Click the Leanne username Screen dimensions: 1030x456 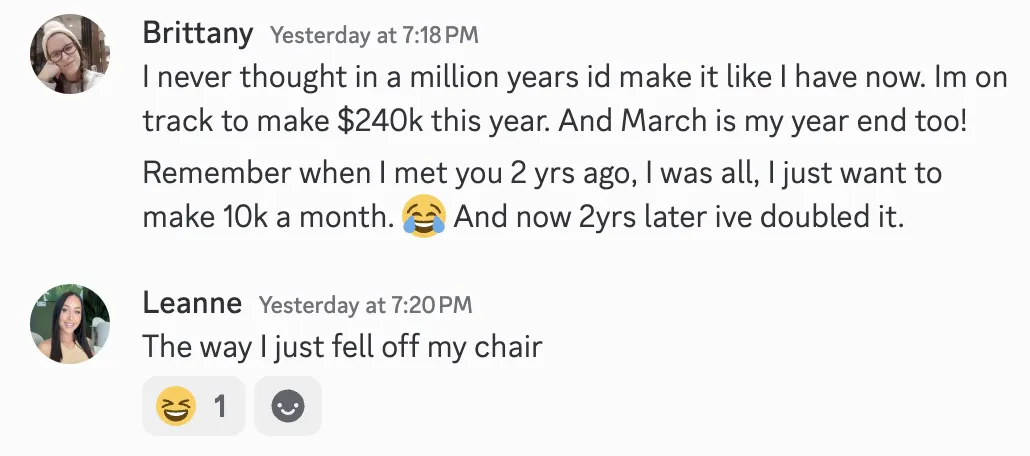[x=192, y=303]
